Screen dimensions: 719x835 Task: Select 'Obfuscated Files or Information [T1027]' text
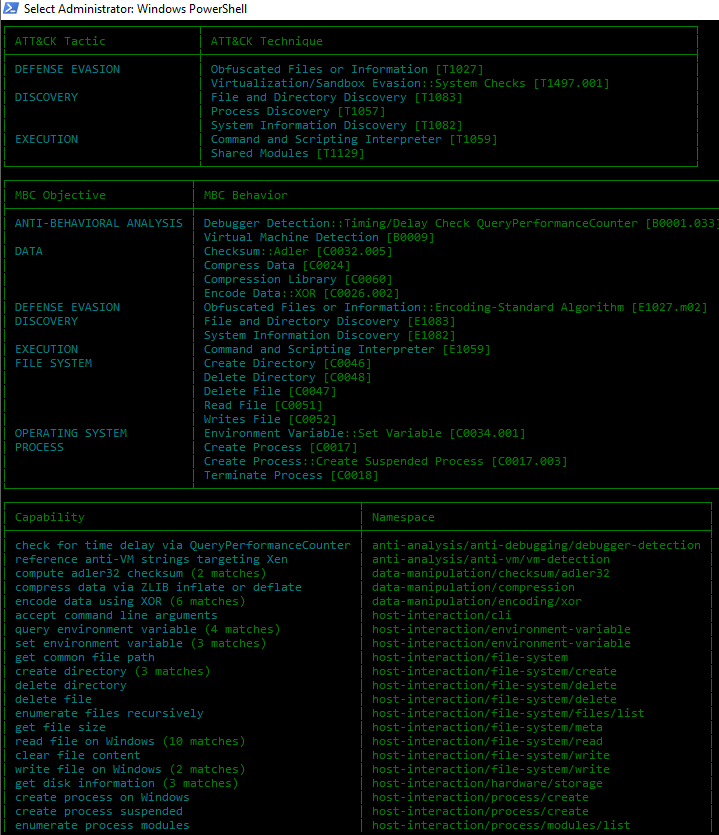347,69
